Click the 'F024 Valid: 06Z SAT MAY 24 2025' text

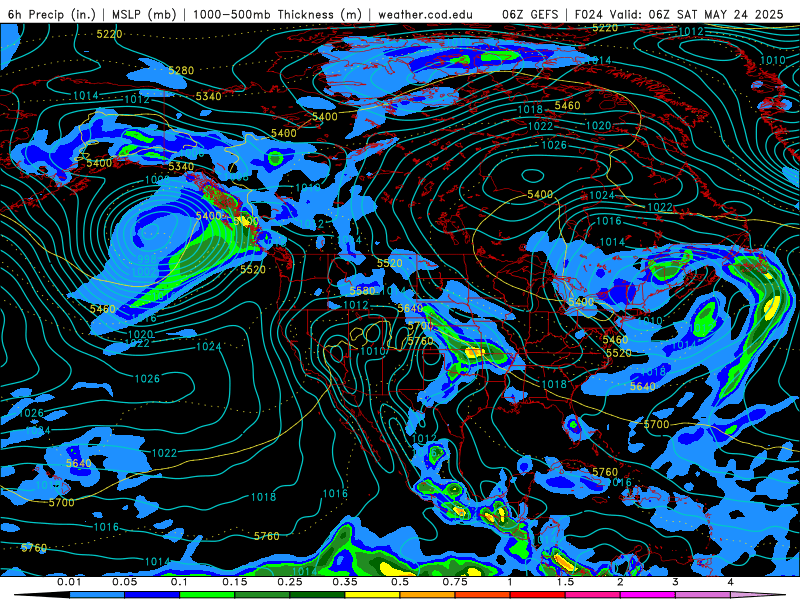(x=679, y=14)
